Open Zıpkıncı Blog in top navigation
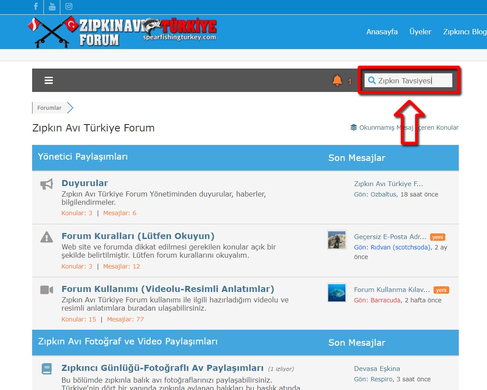The width and height of the screenshot is (487, 390). 465,32
